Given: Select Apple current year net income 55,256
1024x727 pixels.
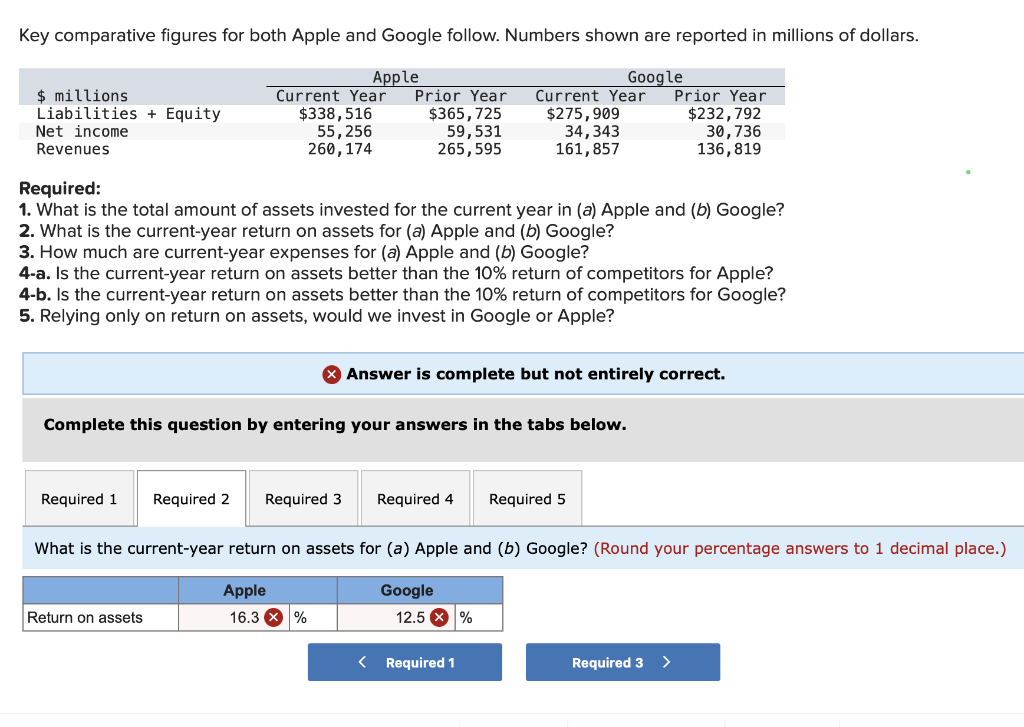Looking at the screenshot, I should click(344, 131).
